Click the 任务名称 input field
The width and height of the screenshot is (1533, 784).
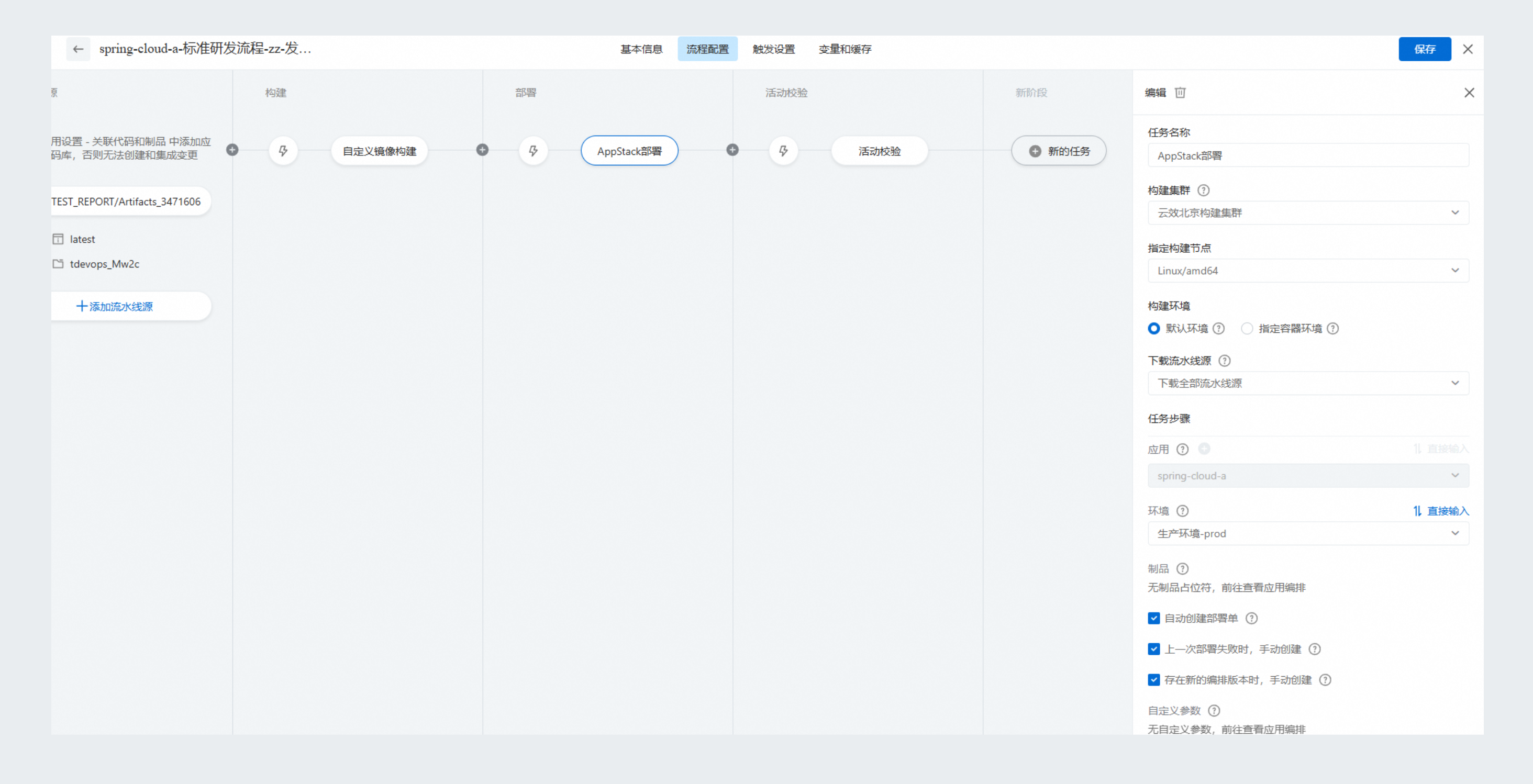pos(1308,155)
